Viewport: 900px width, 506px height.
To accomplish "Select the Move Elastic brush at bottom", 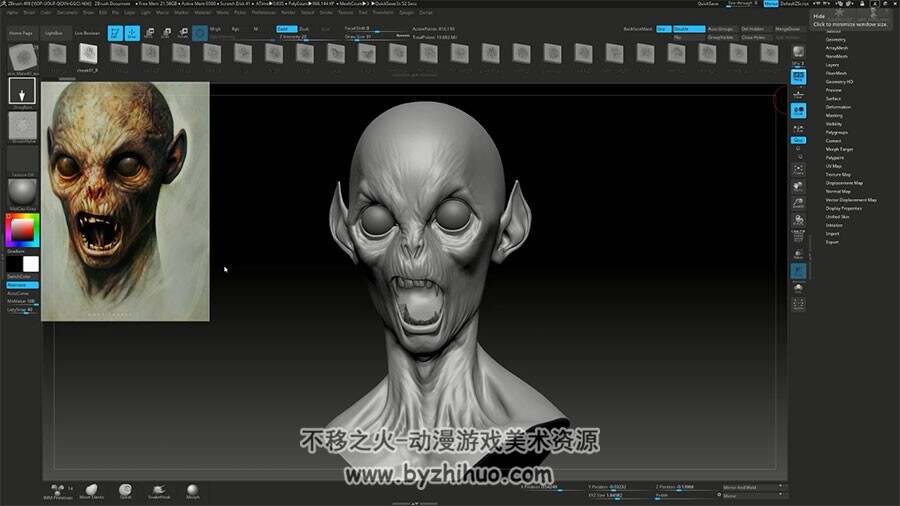I will coord(92,491).
